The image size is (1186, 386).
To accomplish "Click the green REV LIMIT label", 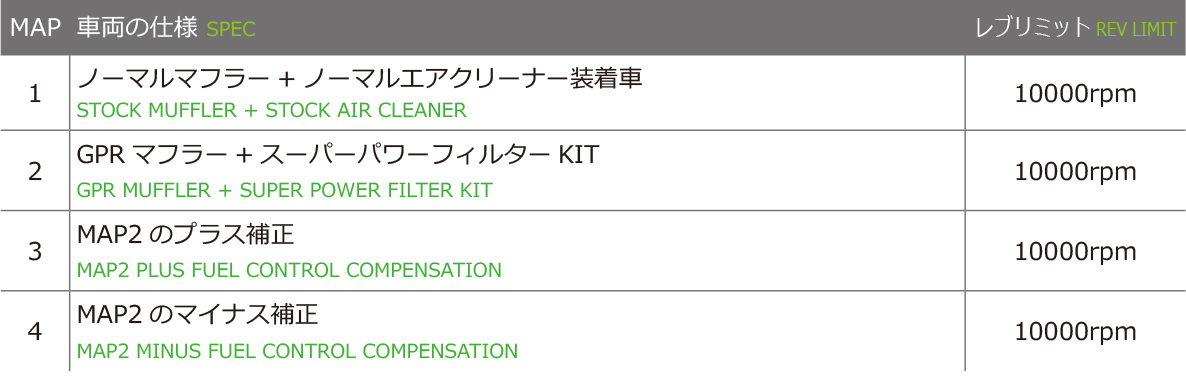I will (x=1135, y=30).
